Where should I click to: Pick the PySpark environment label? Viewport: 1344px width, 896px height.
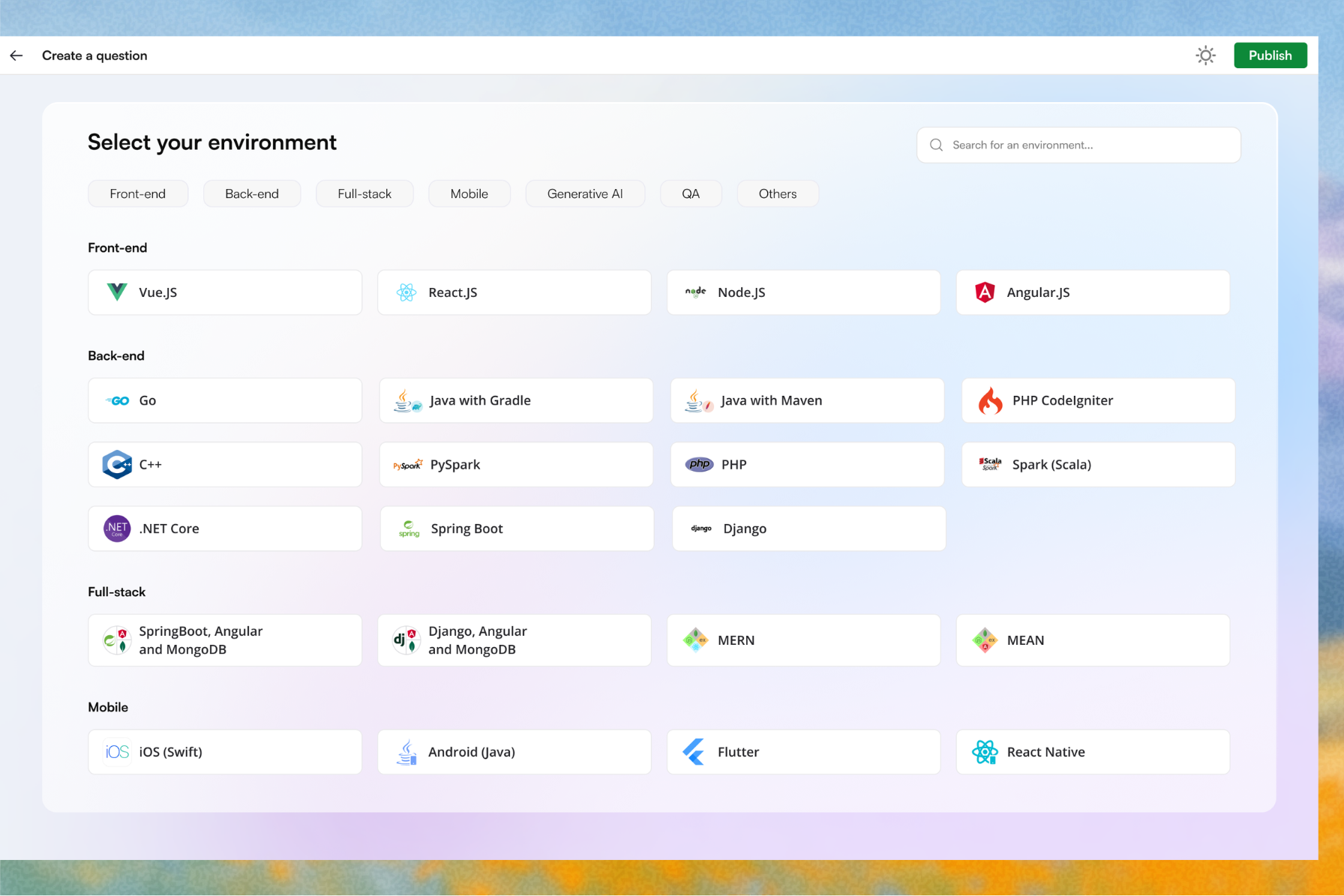[x=455, y=465]
